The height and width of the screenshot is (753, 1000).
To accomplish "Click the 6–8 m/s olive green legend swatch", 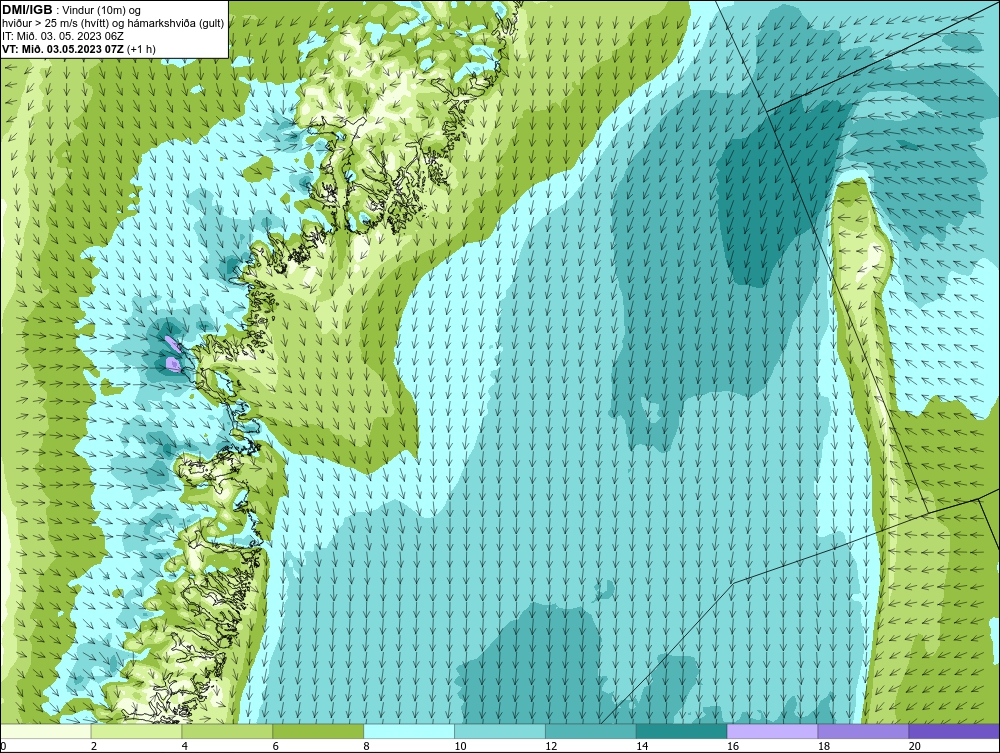I will pyautogui.click(x=318, y=731).
